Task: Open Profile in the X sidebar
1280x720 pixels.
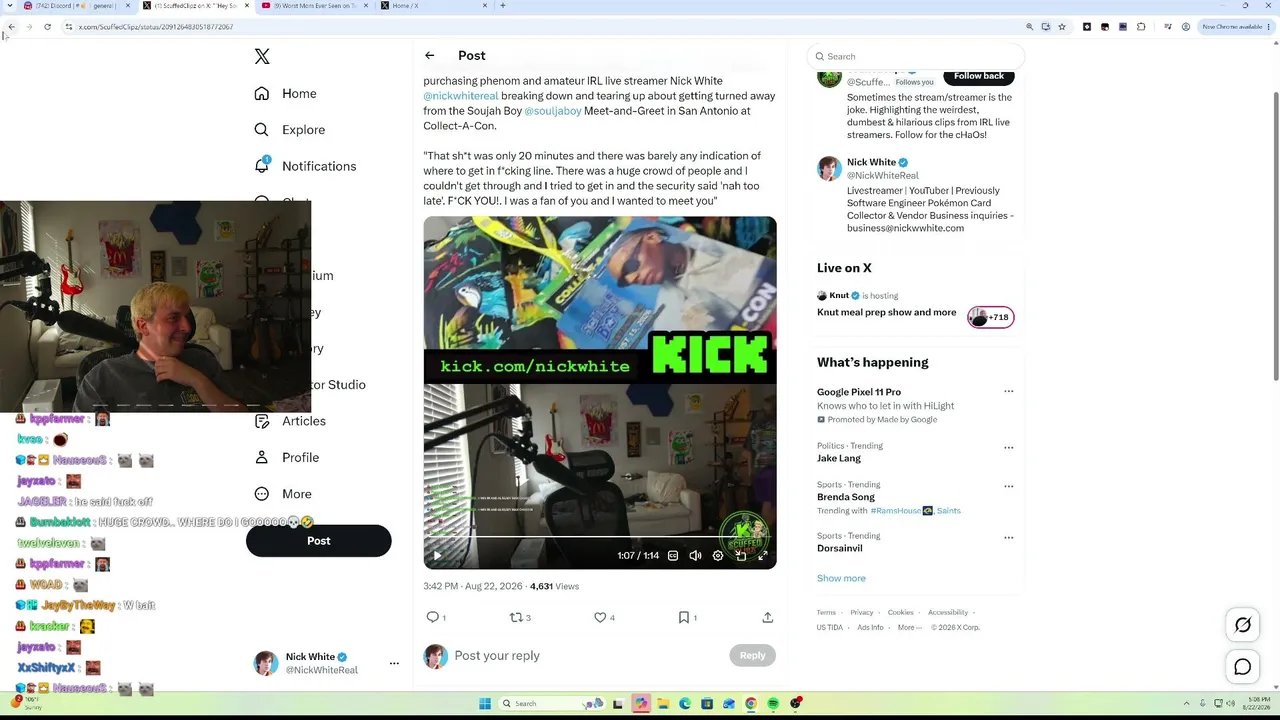Action: coord(286,457)
